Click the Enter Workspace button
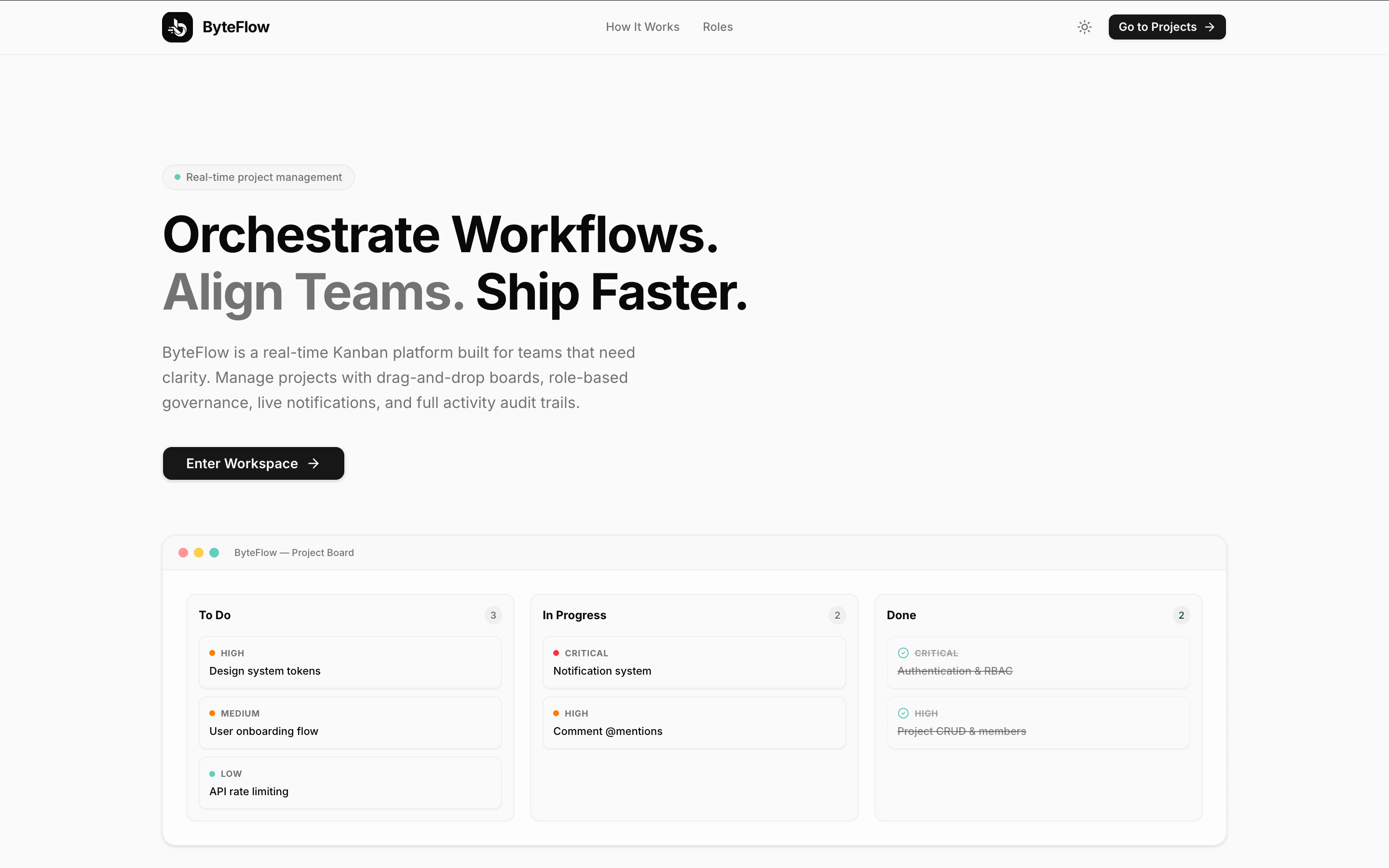This screenshot has height=868, width=1389. pos(253,463)
